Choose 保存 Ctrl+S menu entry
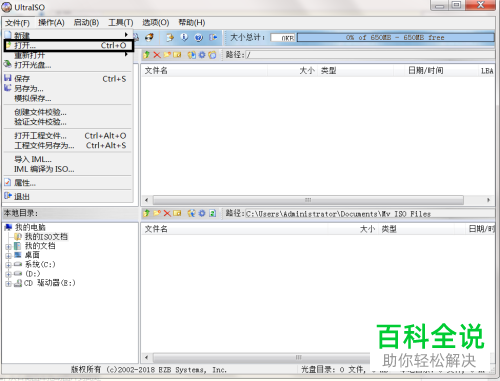 (68, 79)
